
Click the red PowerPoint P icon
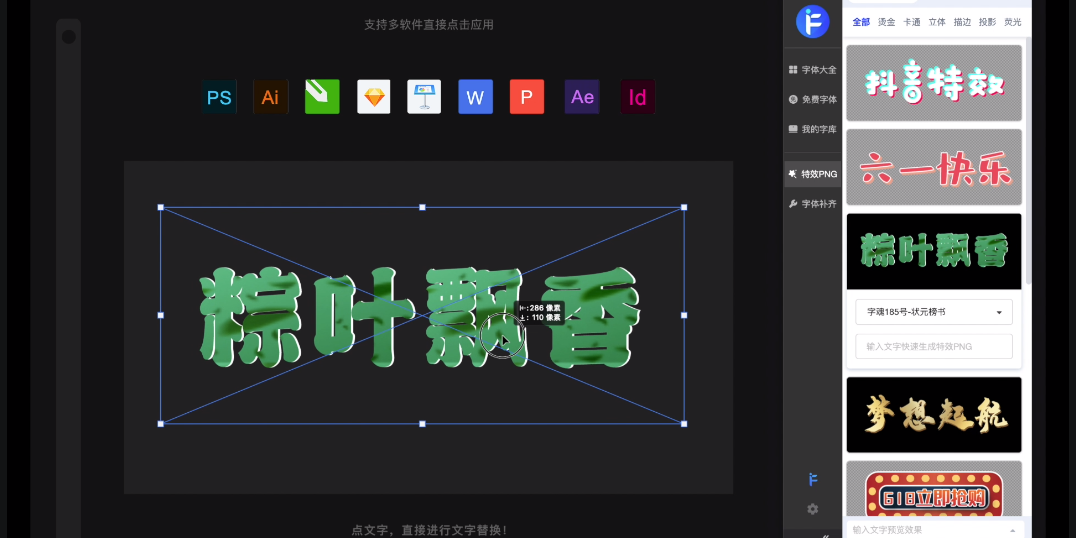tap(526, 97)
